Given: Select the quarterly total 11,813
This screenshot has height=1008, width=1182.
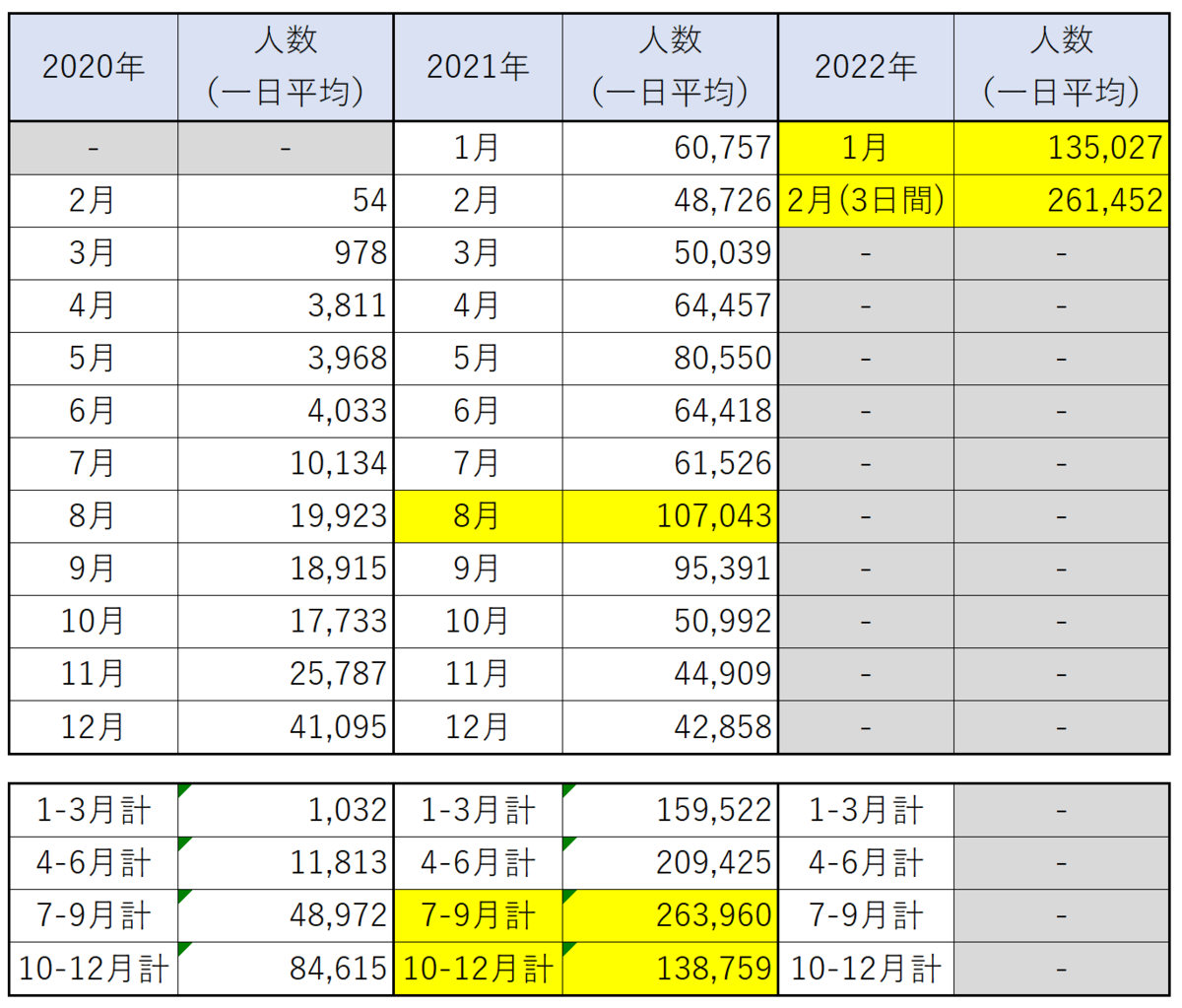Looking at the screenshot, I should tap(286, 863).
